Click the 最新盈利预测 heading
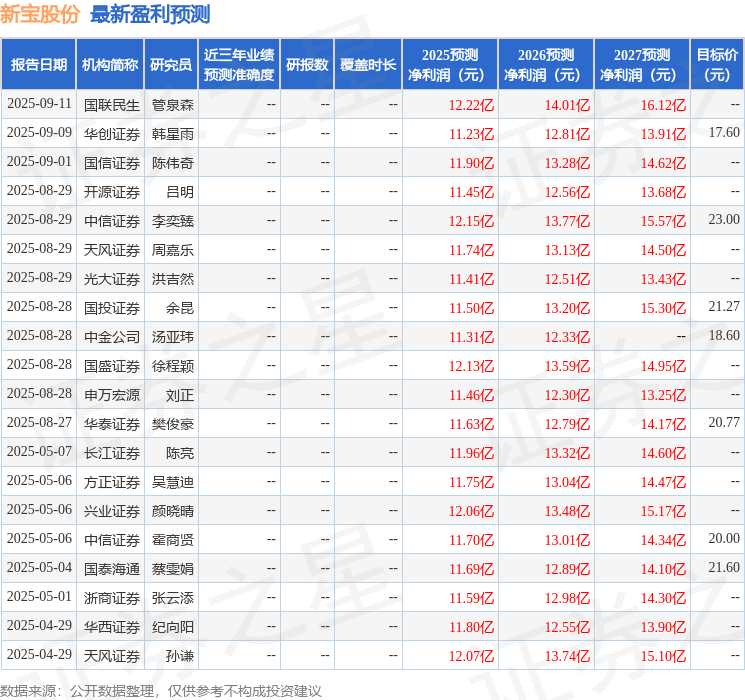Screen dimensions: 745x700 (x=150, y=14)
